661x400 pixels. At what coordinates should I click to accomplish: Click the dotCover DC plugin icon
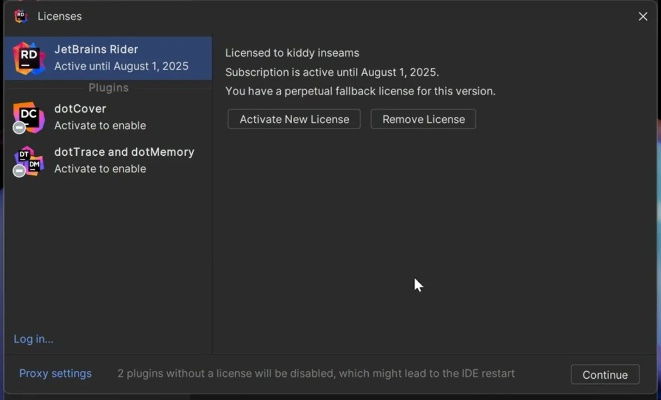coord(29,116)
